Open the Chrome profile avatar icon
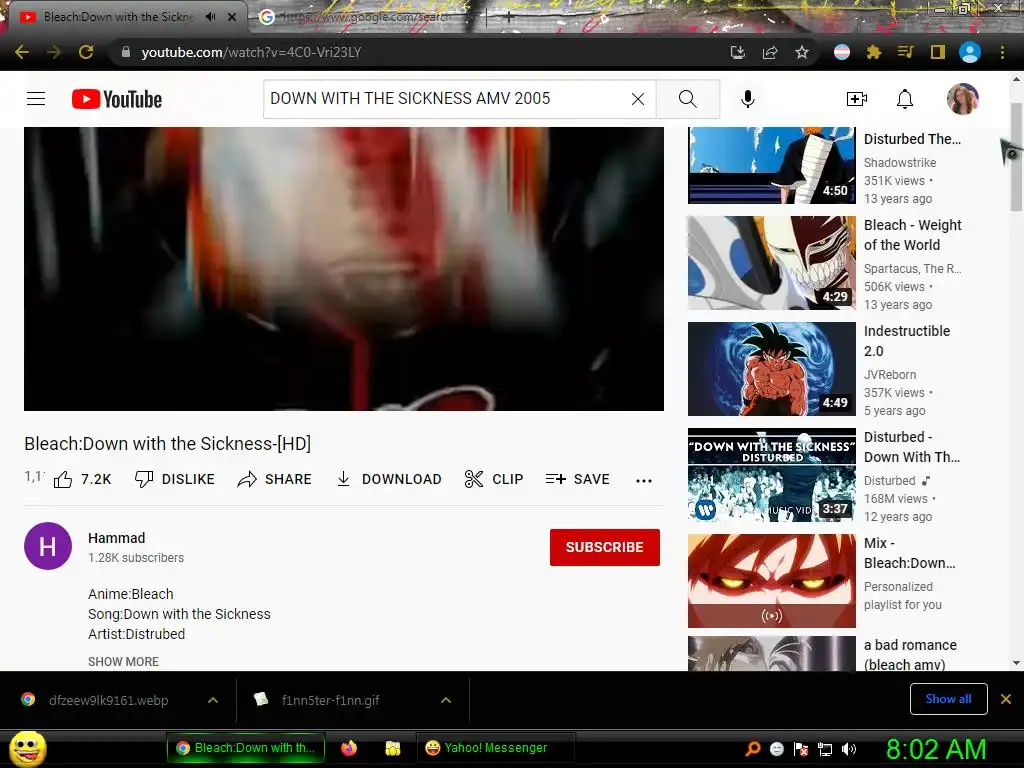The height and width of the screenshot is (768, 1024). click(970, 52)
